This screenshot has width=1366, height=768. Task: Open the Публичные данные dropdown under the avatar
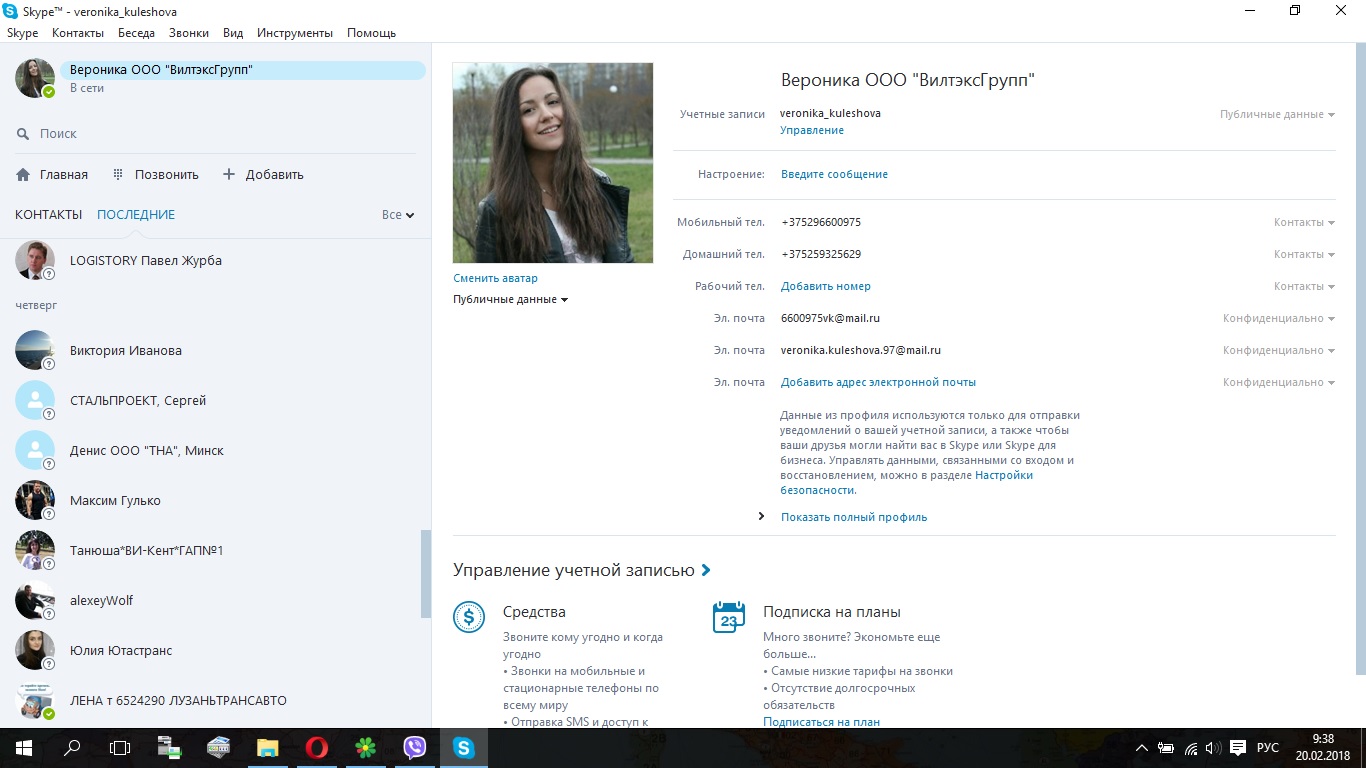pos(510,299)
